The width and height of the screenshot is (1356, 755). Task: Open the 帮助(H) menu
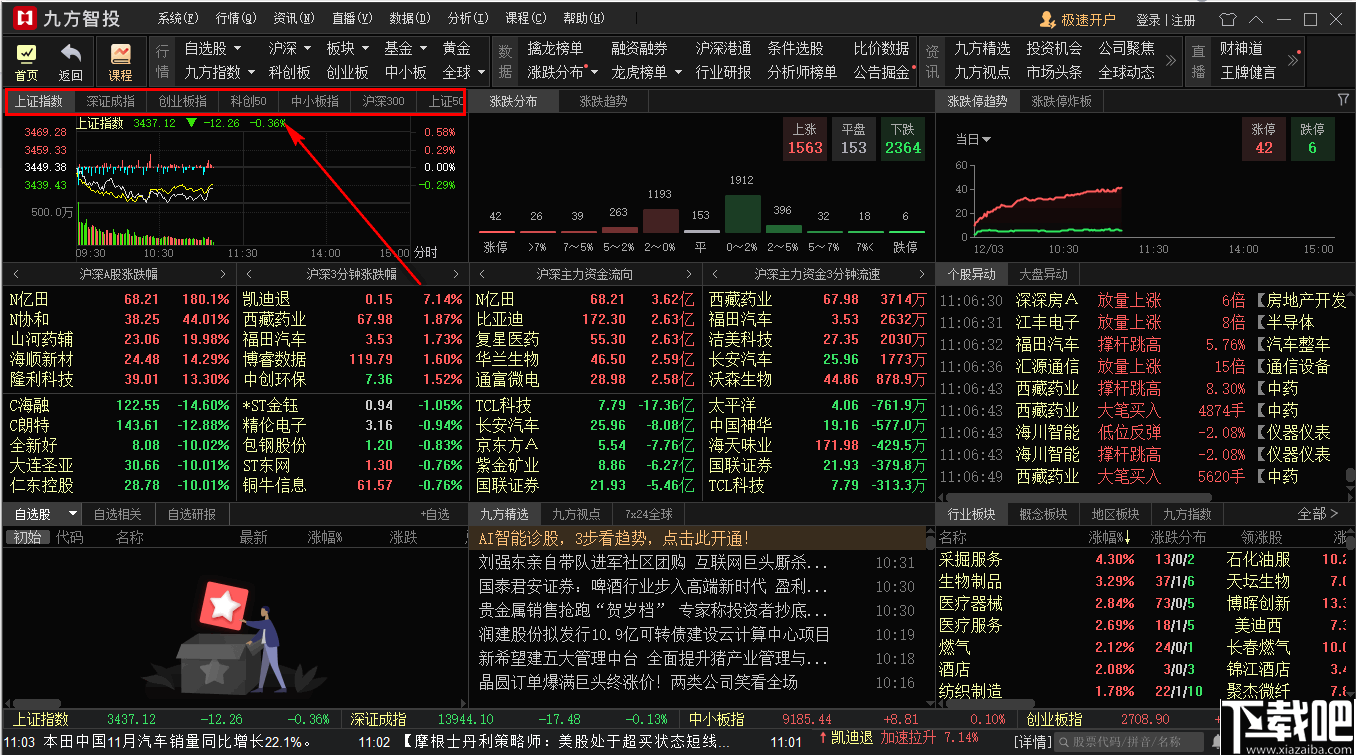(x=584, y=19)
